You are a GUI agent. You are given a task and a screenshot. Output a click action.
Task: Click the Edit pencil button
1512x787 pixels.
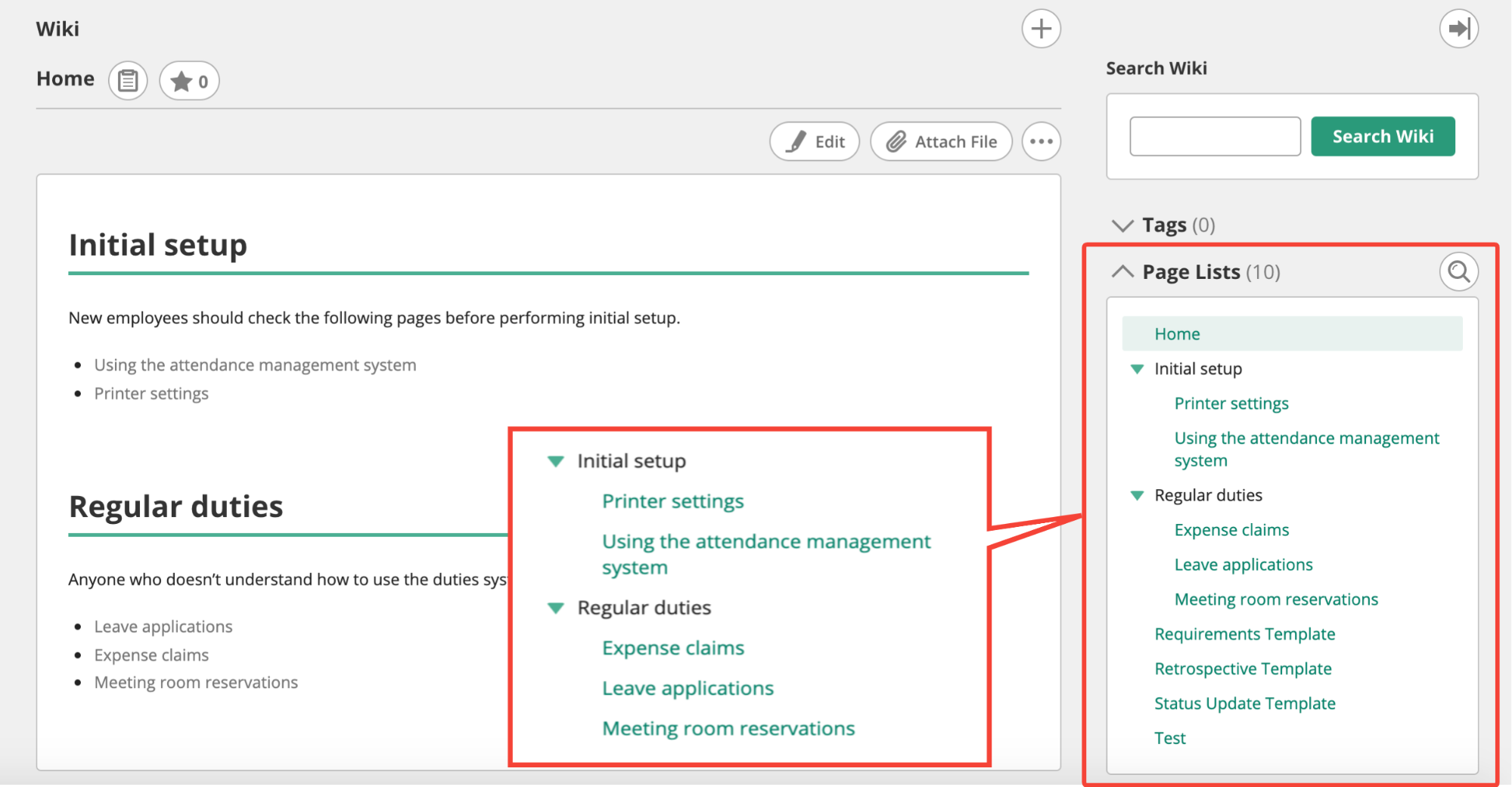[x=815, y=141]
